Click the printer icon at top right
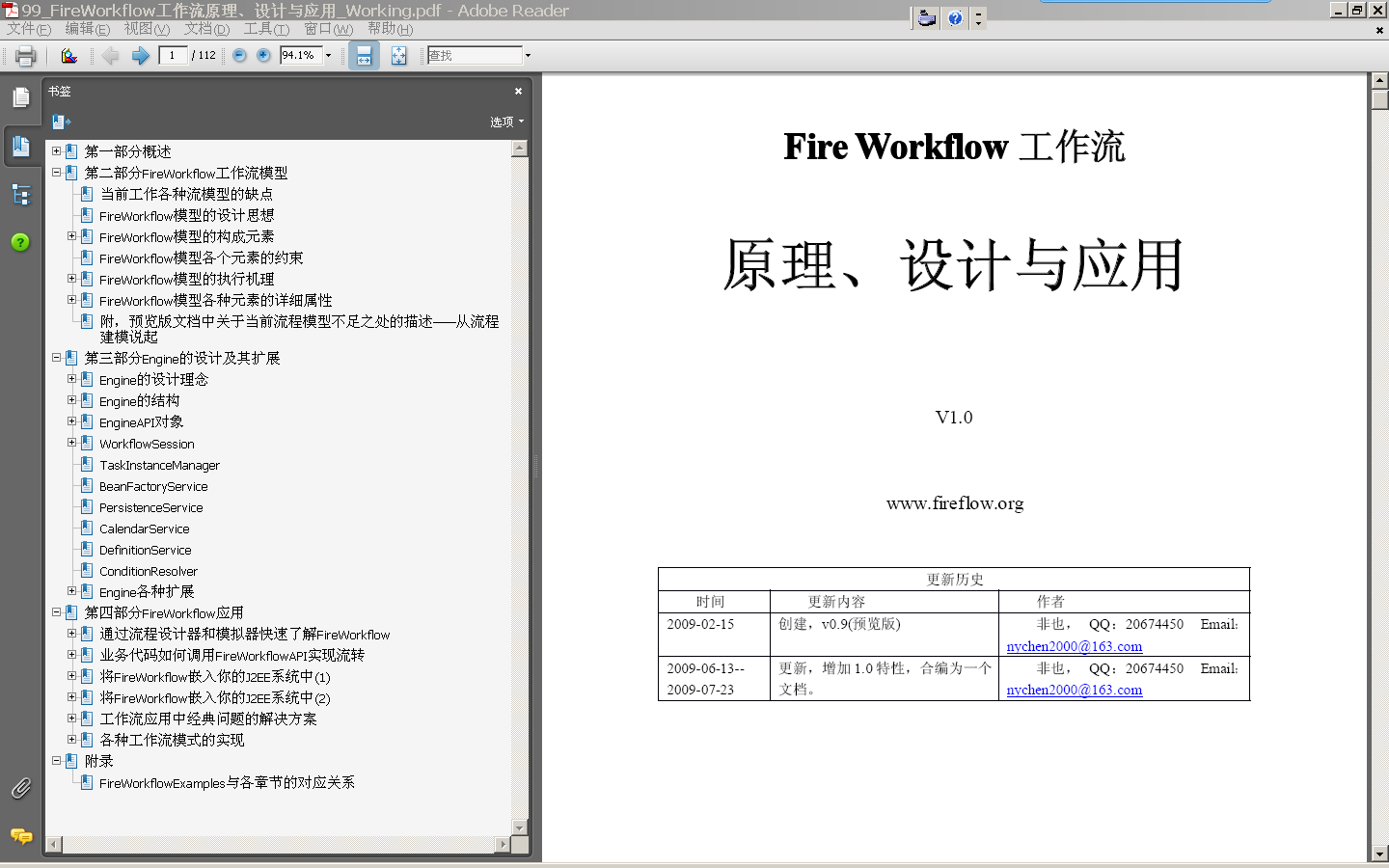The width and height of the screenshot is (1389, 868). tap(927, 18)
